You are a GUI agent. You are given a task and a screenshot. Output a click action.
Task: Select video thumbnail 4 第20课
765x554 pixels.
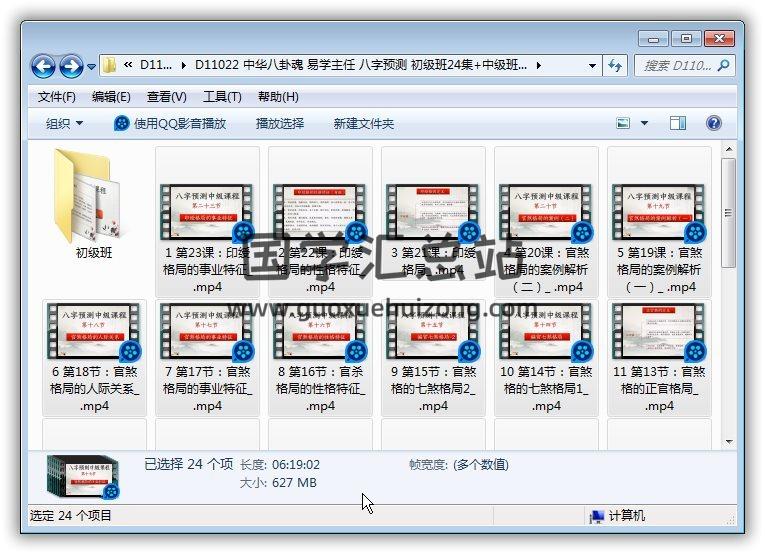click(x=546, y=213)
